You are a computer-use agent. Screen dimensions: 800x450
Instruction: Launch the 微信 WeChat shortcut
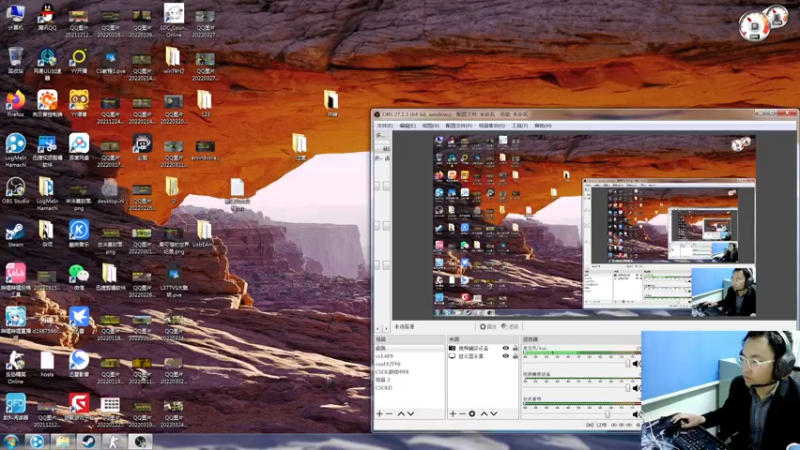[79, 278]
